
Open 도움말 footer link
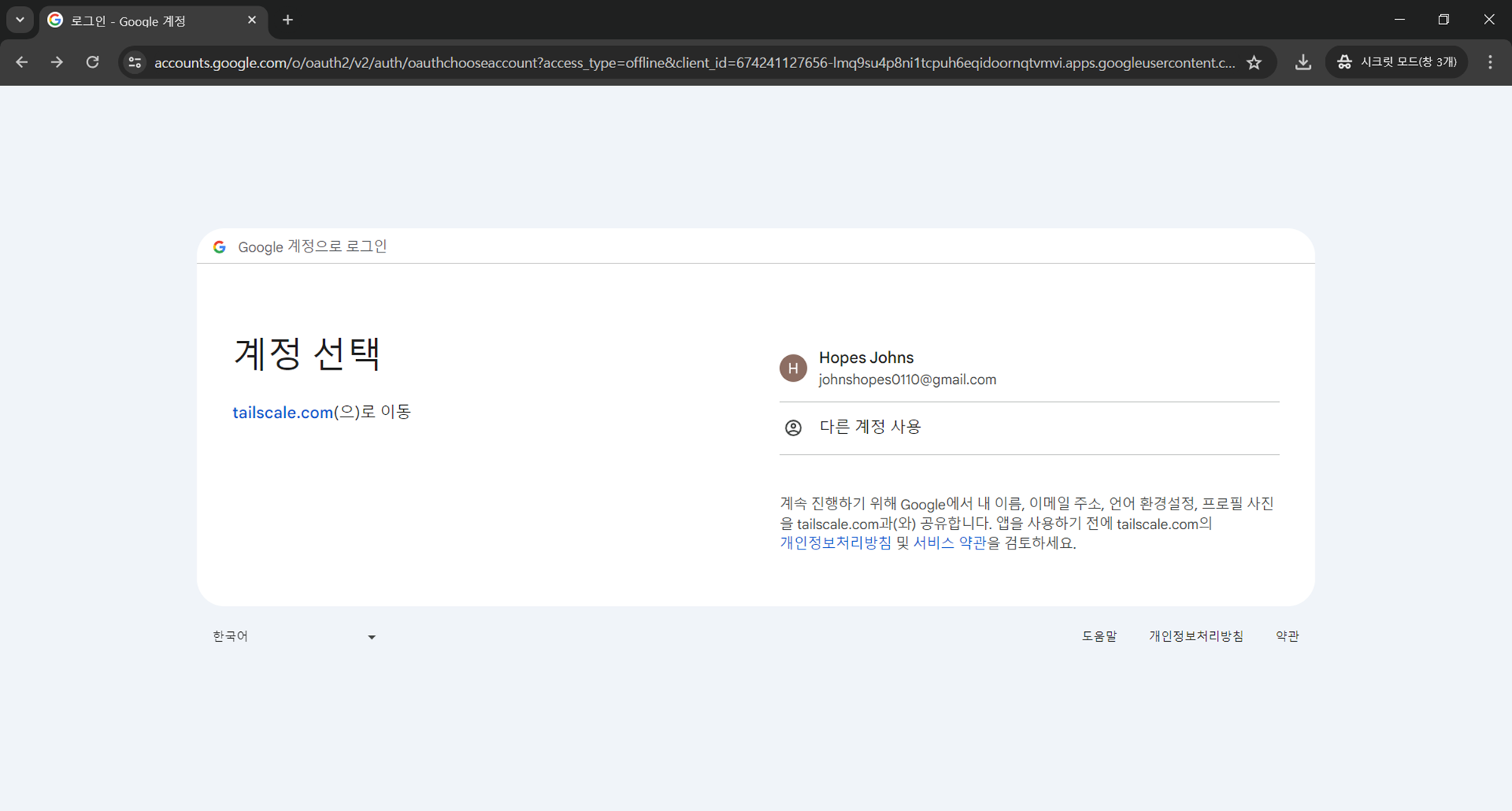(1099, 636)
